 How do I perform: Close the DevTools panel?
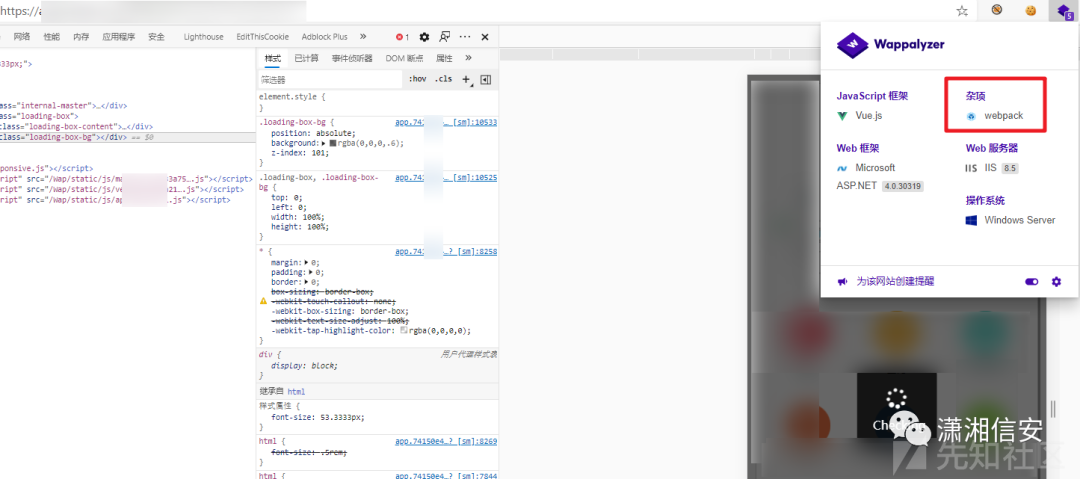[485, 37]
